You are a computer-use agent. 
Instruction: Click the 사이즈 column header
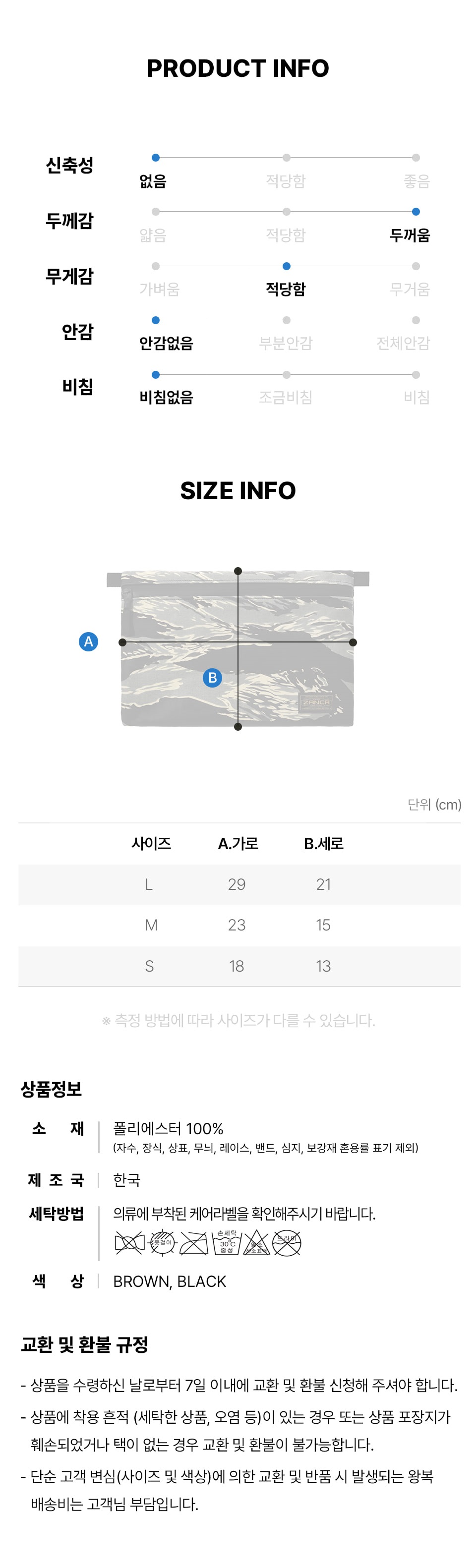pos(152,844)
